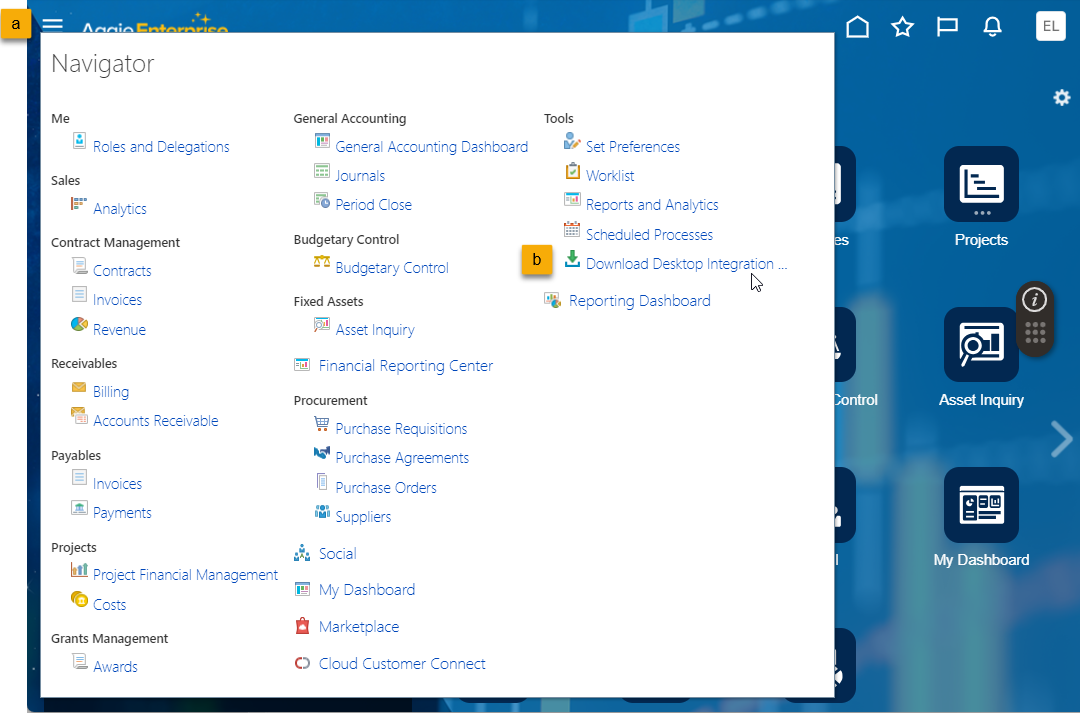The height and width of the screenshot is (713, 1080).
Task: Open Purchase Requisitions in Procurement
Action: click(x=401, y=429)
